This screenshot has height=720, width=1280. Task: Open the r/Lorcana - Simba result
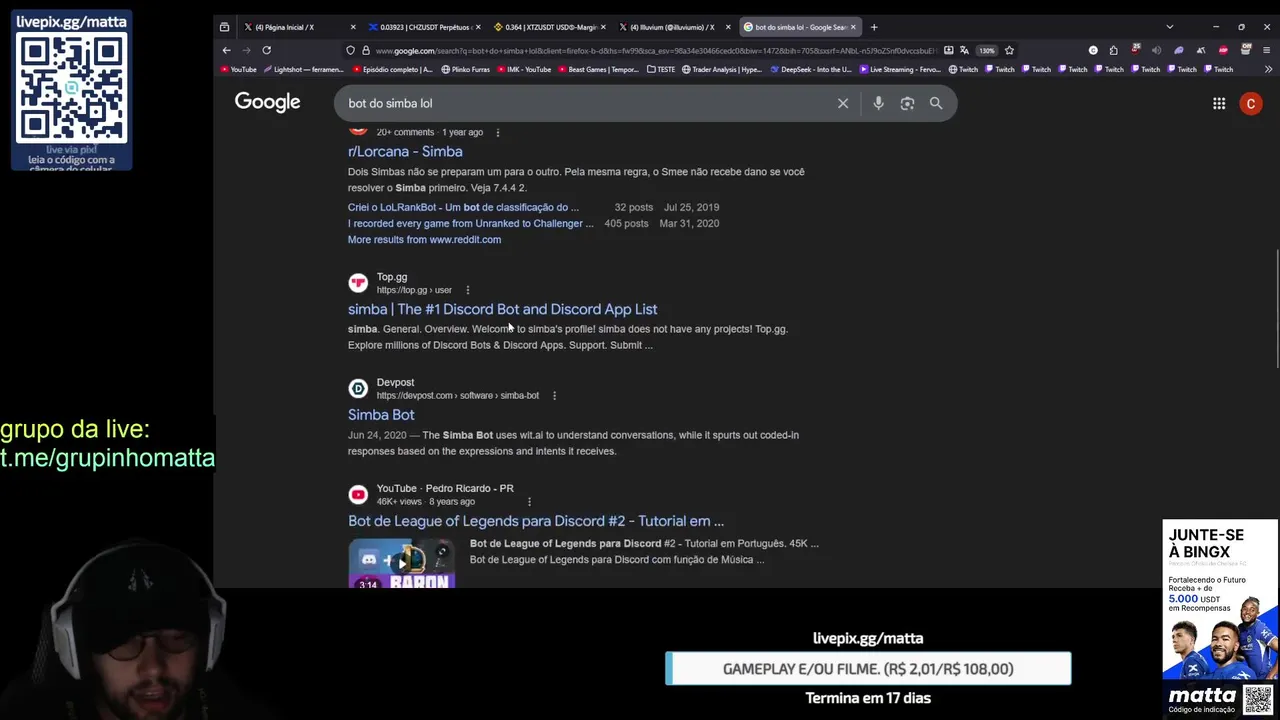(x=405, y=151)
